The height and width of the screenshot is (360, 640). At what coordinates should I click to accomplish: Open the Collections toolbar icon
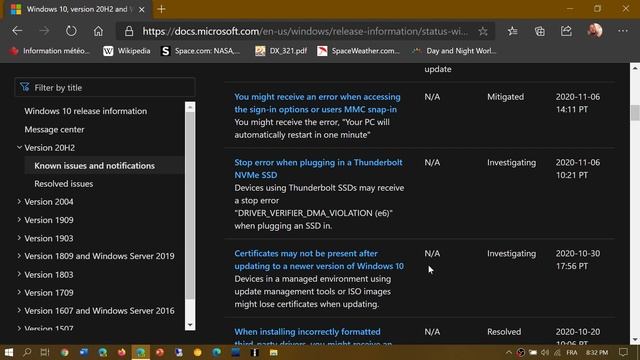[x=540, y=31]
